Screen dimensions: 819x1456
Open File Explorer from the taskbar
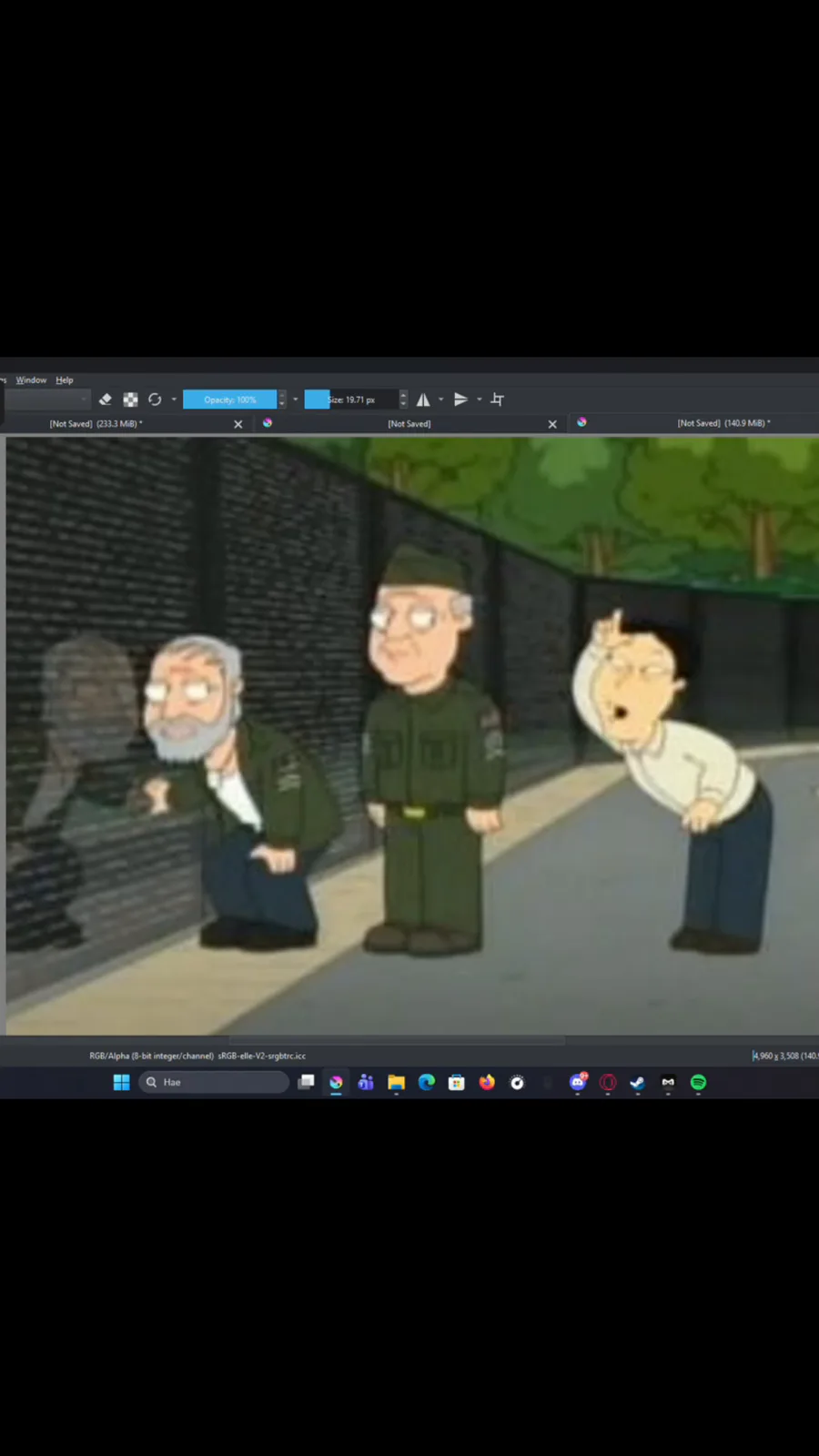[396, 1082]
